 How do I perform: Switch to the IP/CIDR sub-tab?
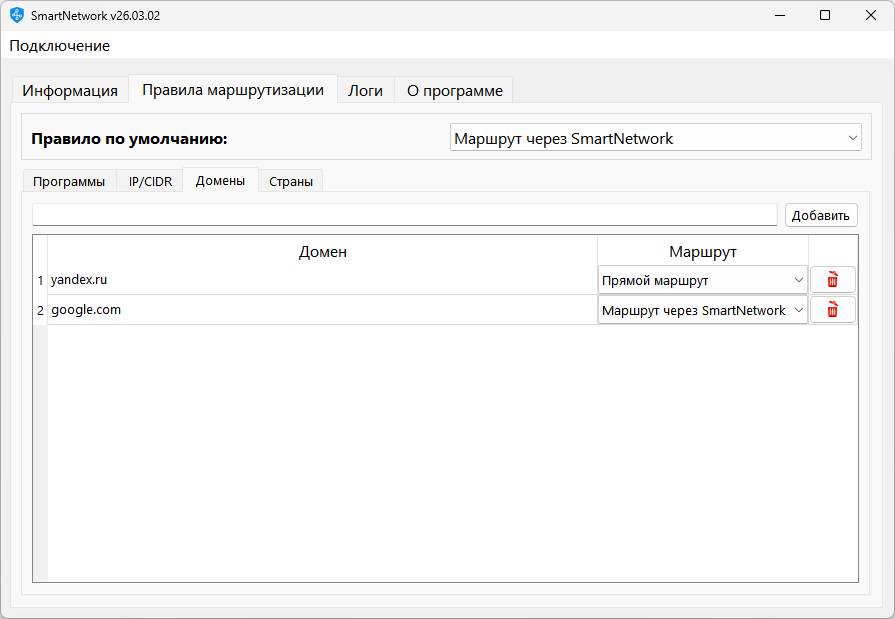click(150, 181)
